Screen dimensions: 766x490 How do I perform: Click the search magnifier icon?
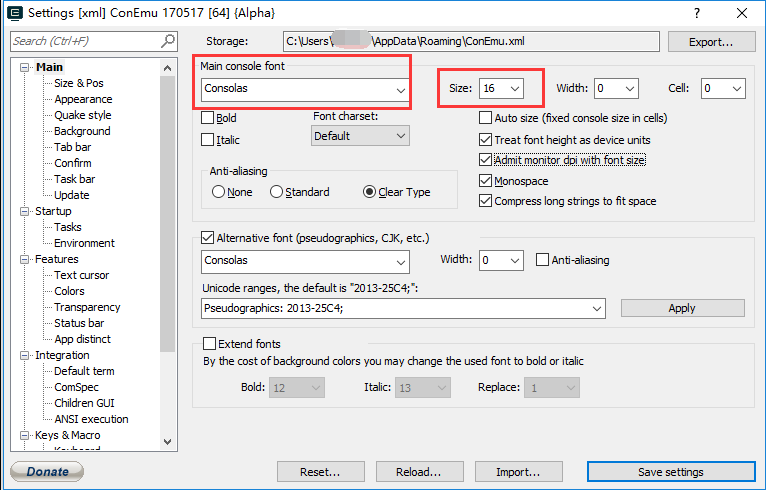[168, 41]
